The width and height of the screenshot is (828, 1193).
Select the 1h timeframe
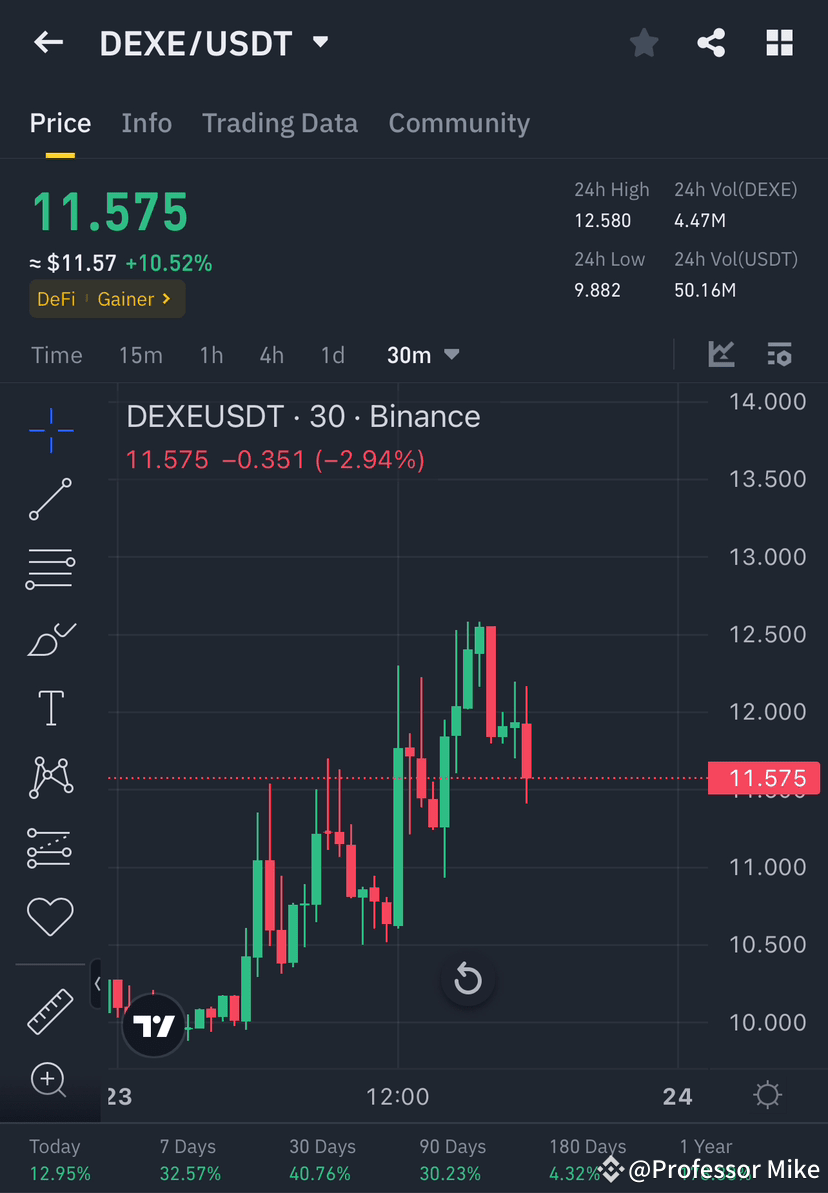(x=211, y=354)
